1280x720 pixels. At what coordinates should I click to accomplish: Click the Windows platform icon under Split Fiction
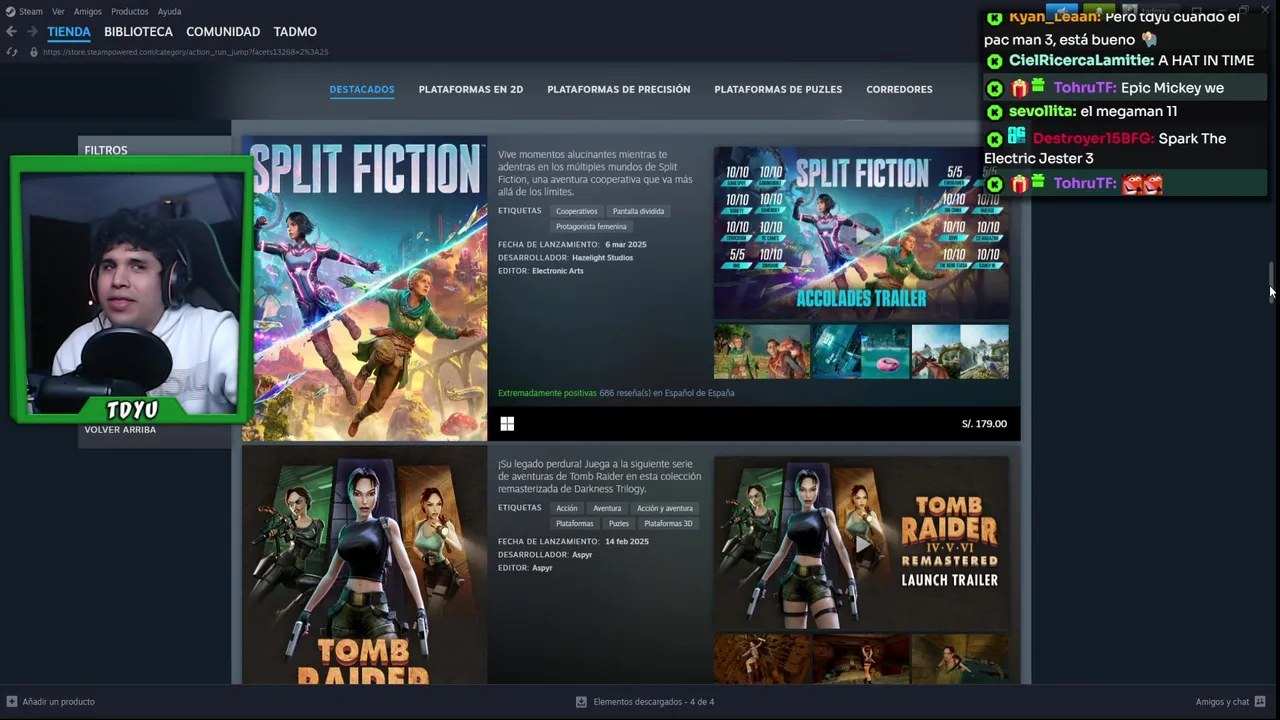[507, 424]
